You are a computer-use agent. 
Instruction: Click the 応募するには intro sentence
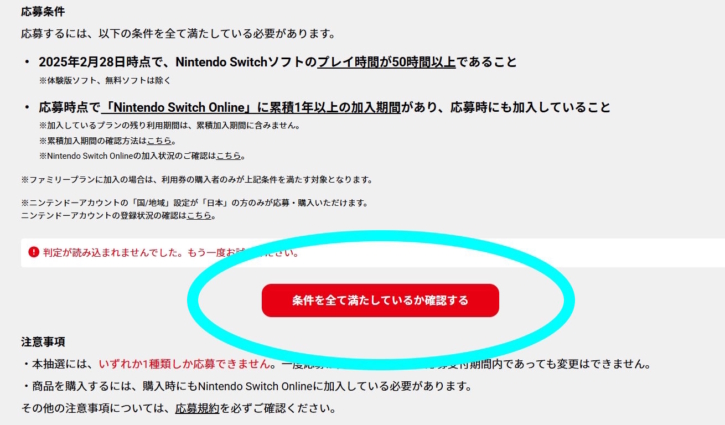pos(178,34)
